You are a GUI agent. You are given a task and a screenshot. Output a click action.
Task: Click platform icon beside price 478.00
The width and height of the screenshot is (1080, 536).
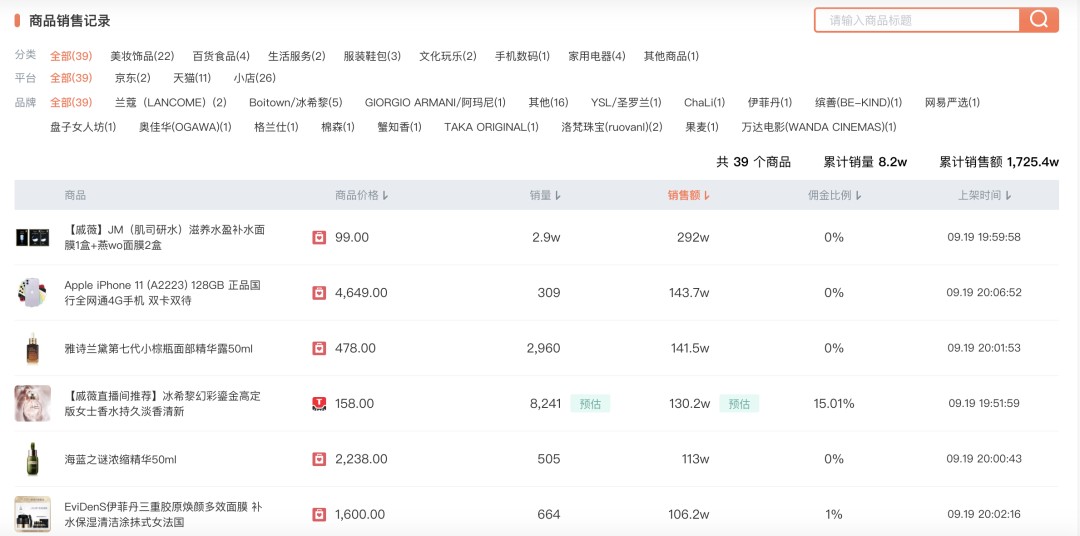coord(319,348)
